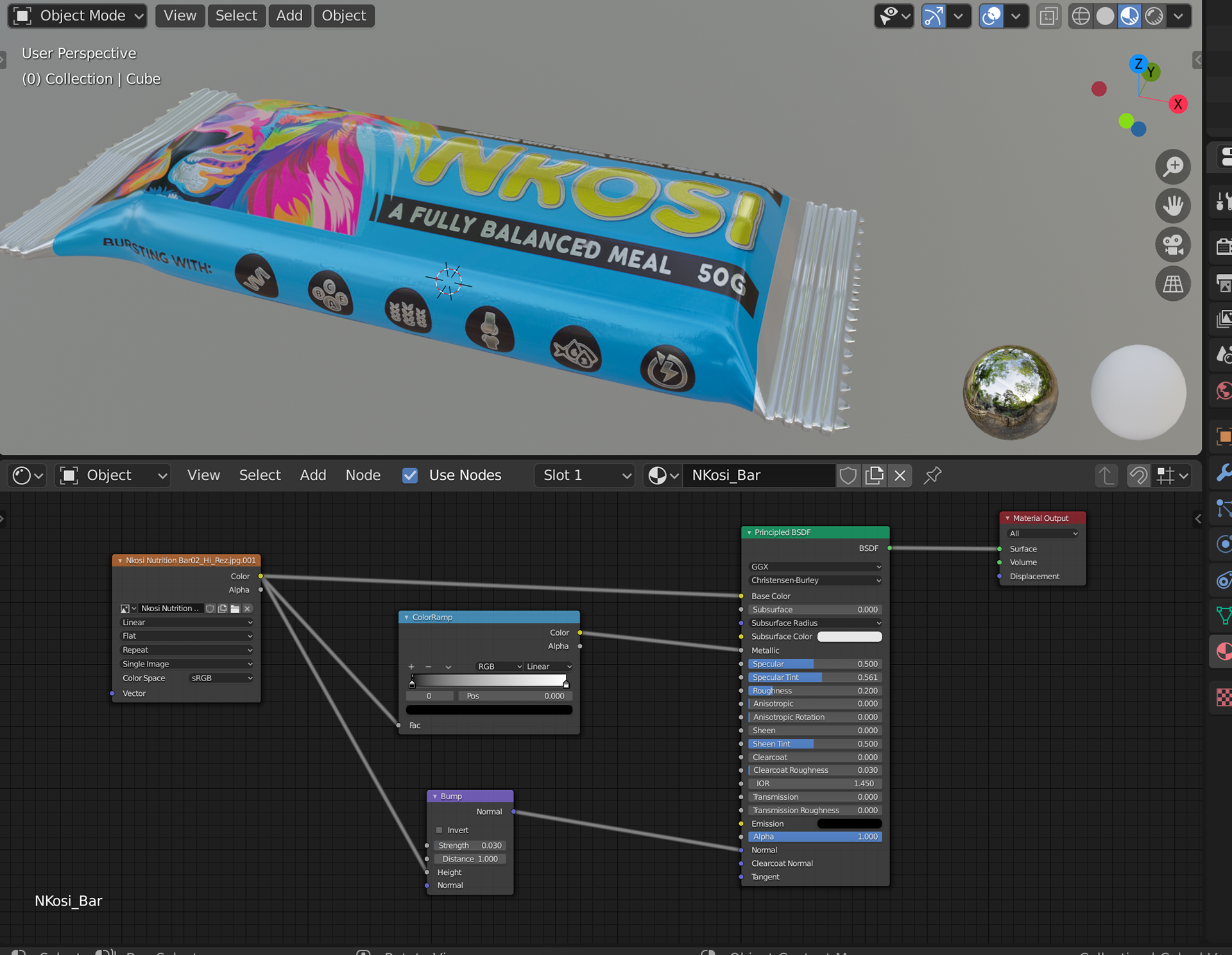The image size is (1232, 955).
Task: Click the hand pan gizmo in viewport
Action: 1173,206
